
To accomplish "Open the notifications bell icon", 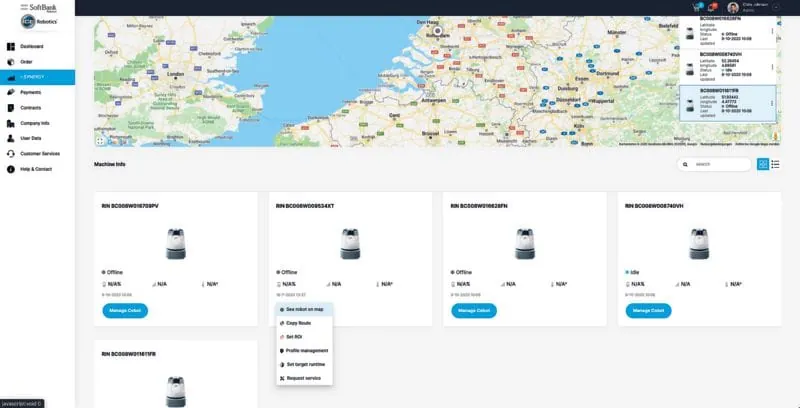I will [x=712, y=8].
